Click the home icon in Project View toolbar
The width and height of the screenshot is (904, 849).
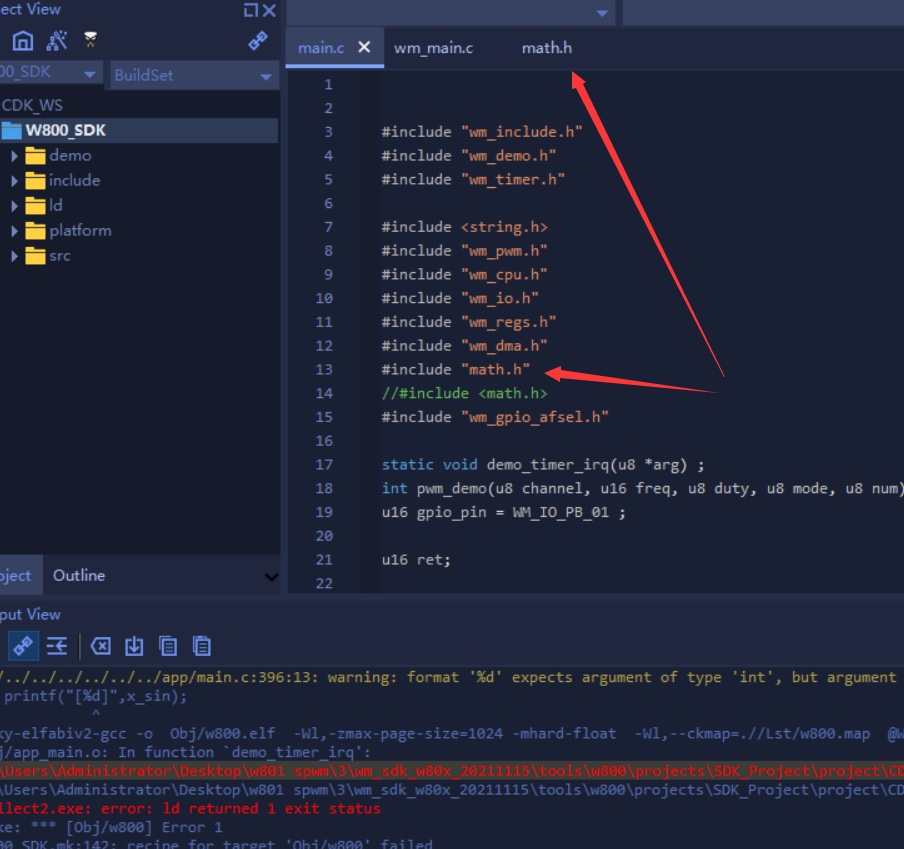pyautogui.click(x=23, y=41)
